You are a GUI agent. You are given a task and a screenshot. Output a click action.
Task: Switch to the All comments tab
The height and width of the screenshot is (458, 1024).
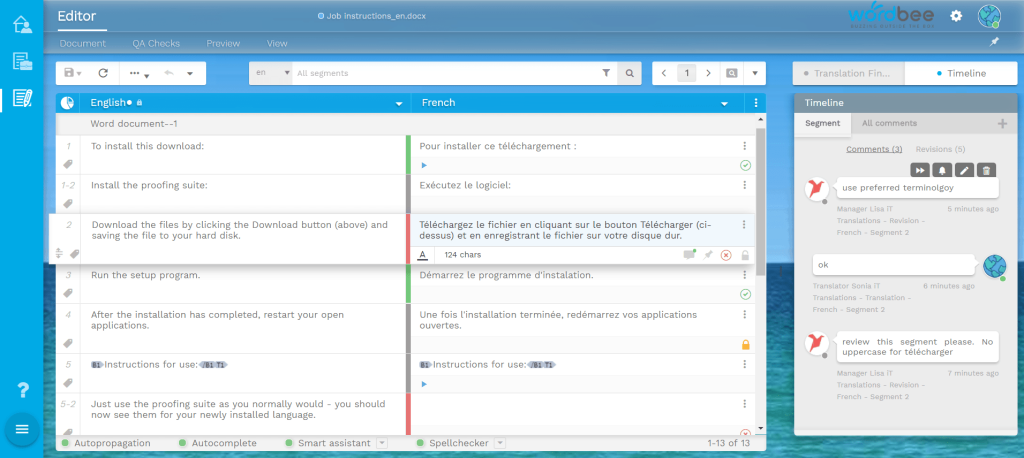pyautogui.click(x=889, y=123)
